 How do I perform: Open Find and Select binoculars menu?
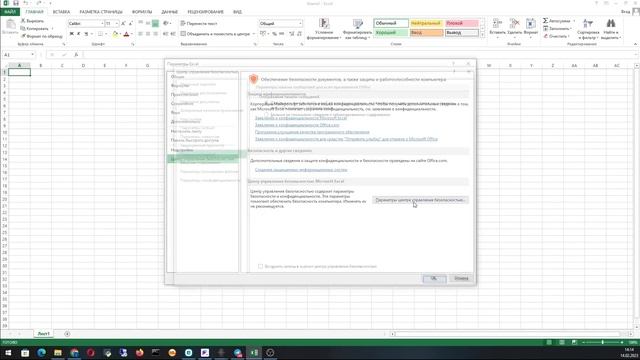pos(611,29)
